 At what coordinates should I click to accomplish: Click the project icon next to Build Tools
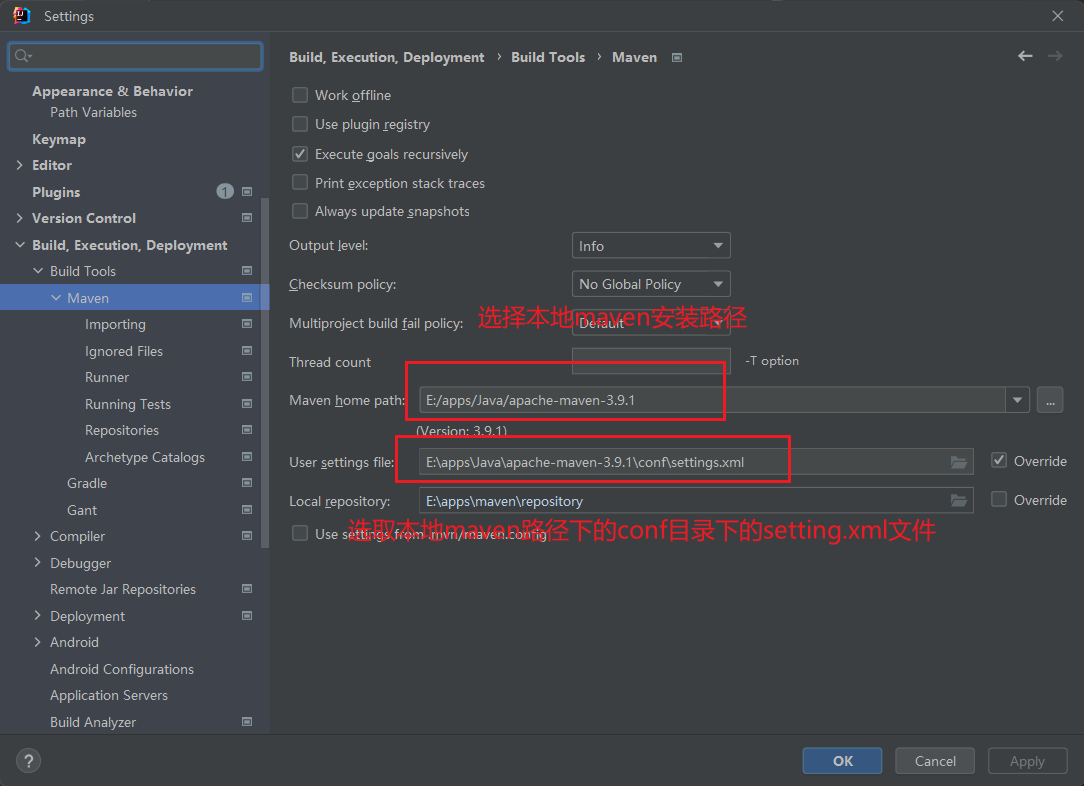pos(247,271)
